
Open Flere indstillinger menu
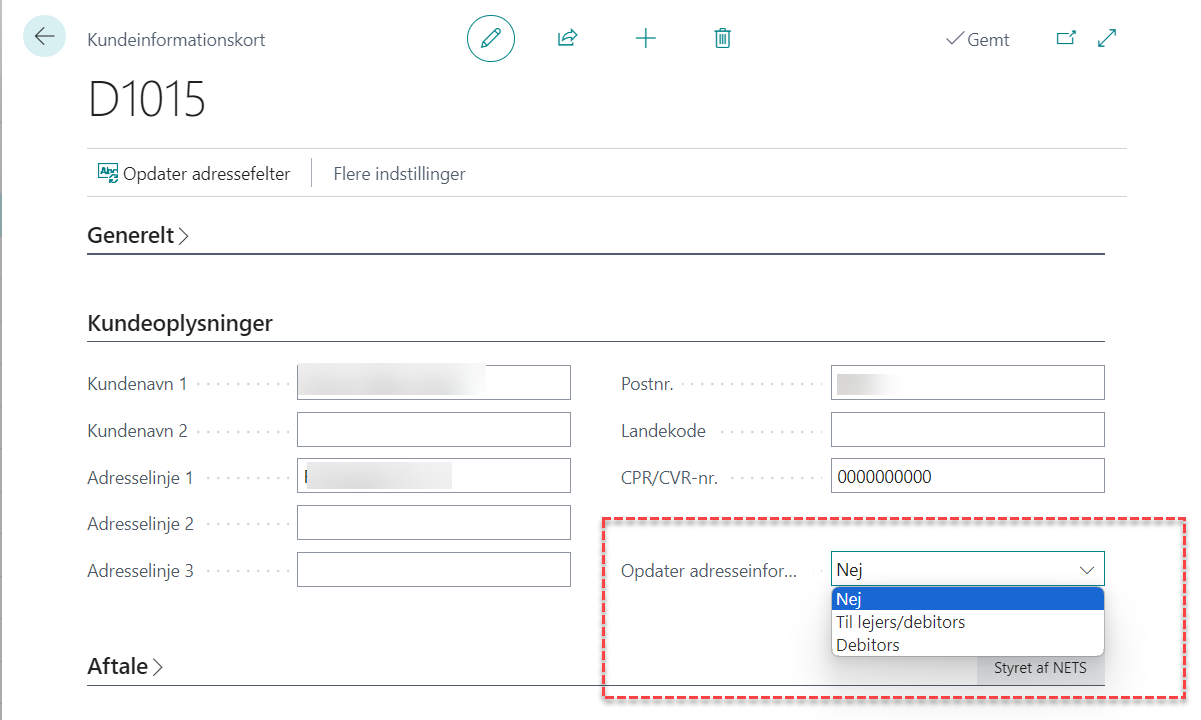(399, 174)
